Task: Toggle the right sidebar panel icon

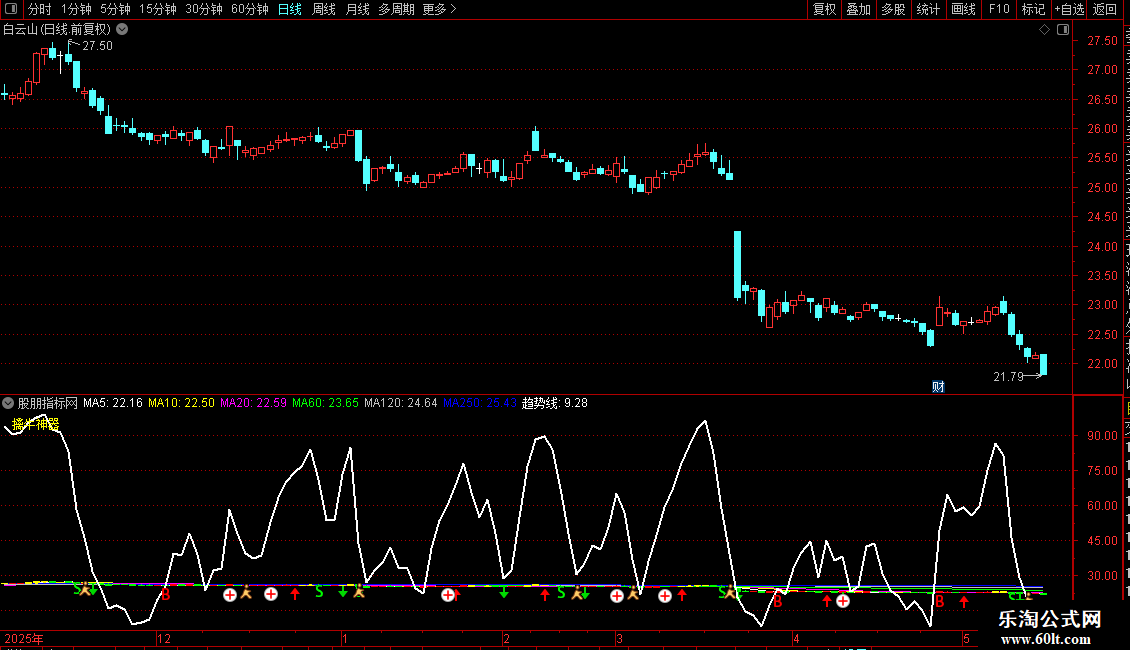Action: pos(1063,30)
